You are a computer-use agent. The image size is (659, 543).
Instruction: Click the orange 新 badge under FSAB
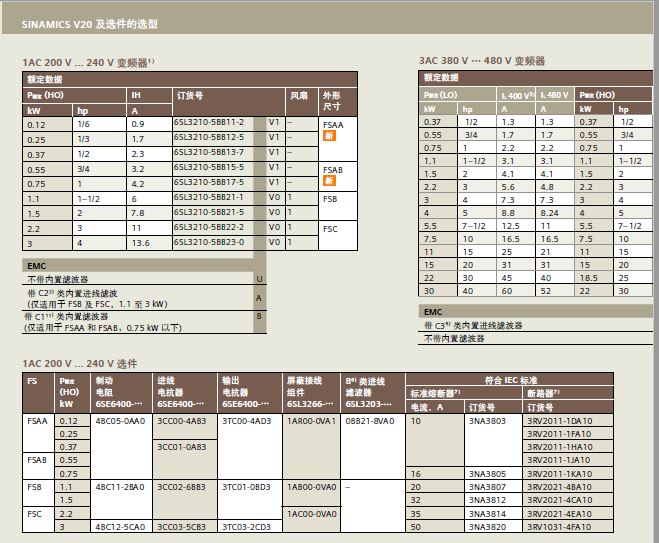[x=329, y=181]
